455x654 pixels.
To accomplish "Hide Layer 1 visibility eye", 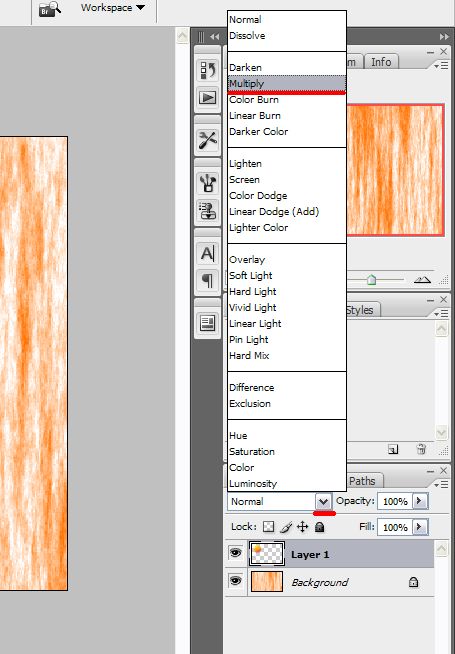I will click(x=236, y=553).
